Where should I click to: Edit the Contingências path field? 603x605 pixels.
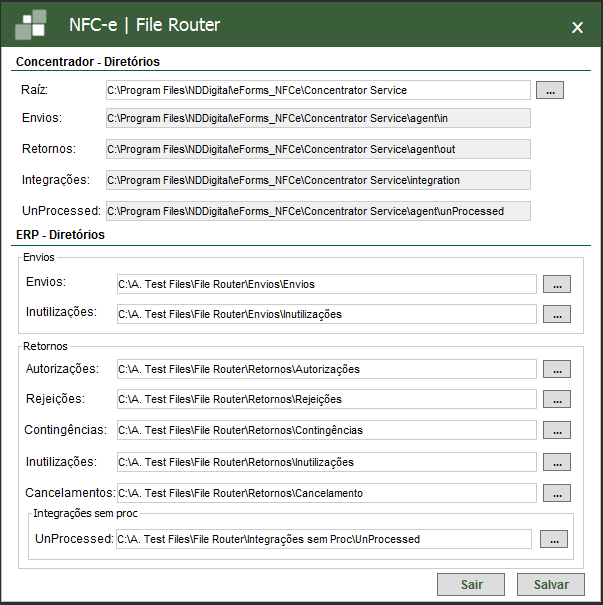[x=326, y=431]
